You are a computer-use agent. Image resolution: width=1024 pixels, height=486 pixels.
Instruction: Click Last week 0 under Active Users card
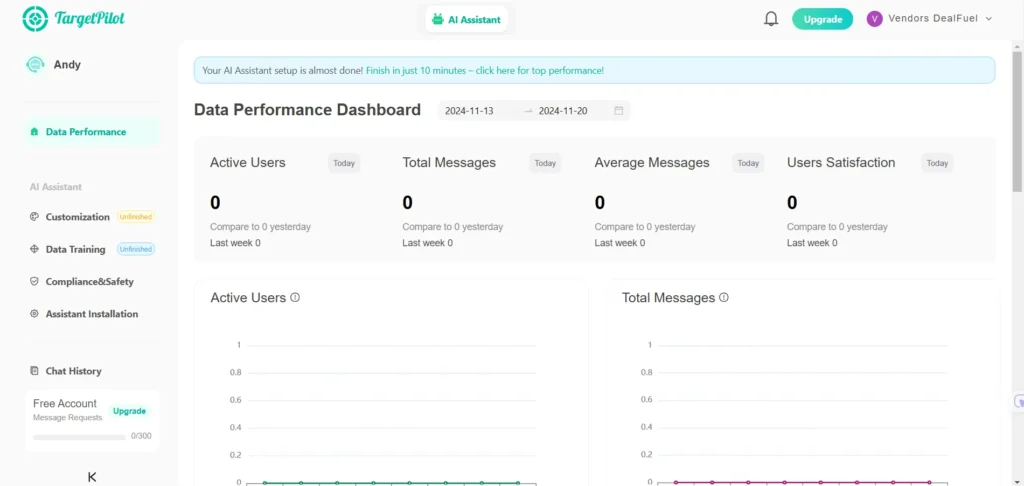tap(235, 243)
